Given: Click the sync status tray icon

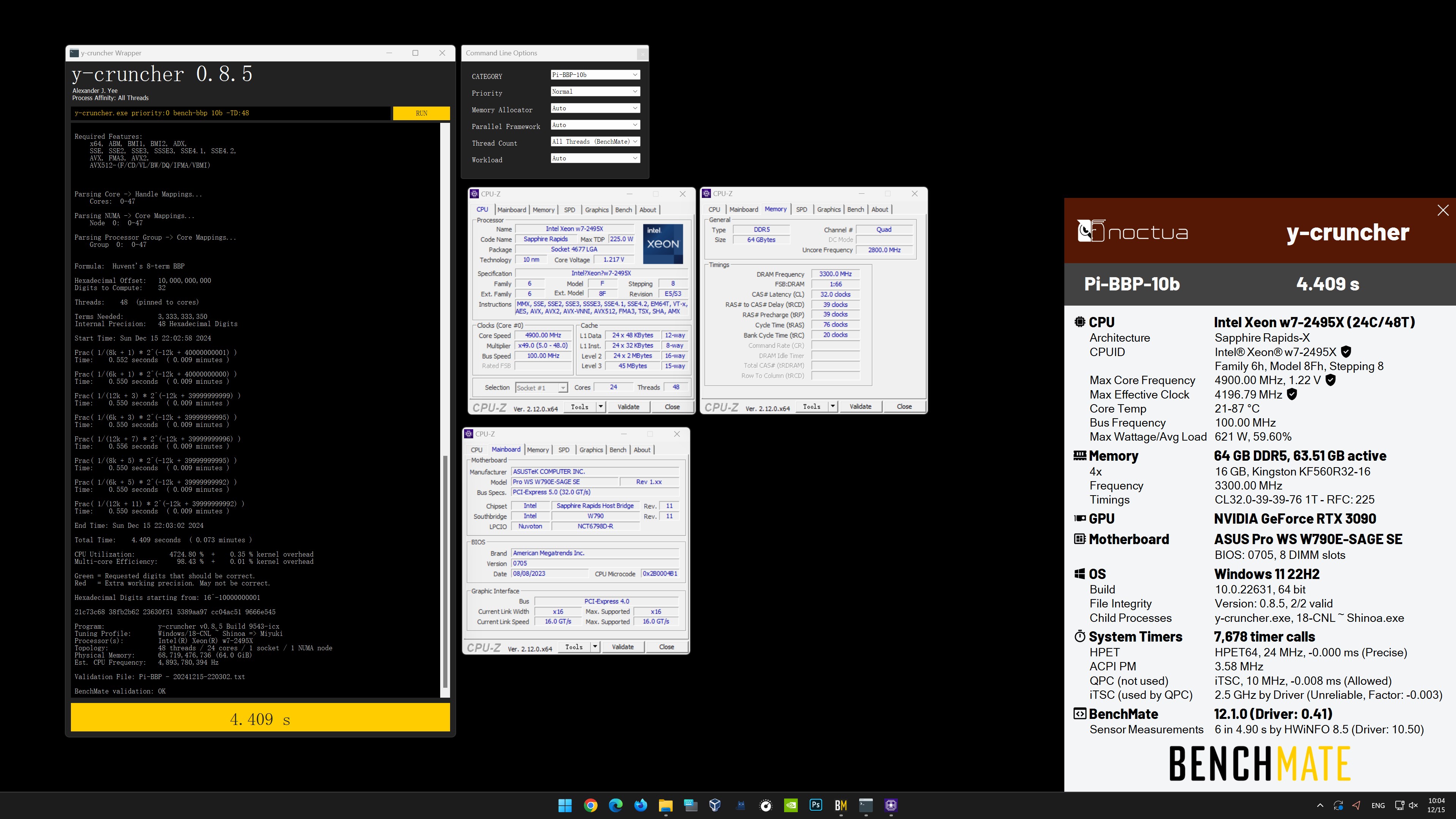Looking at the screenshot, I should pyautogui.click(x=1338, y=805).
